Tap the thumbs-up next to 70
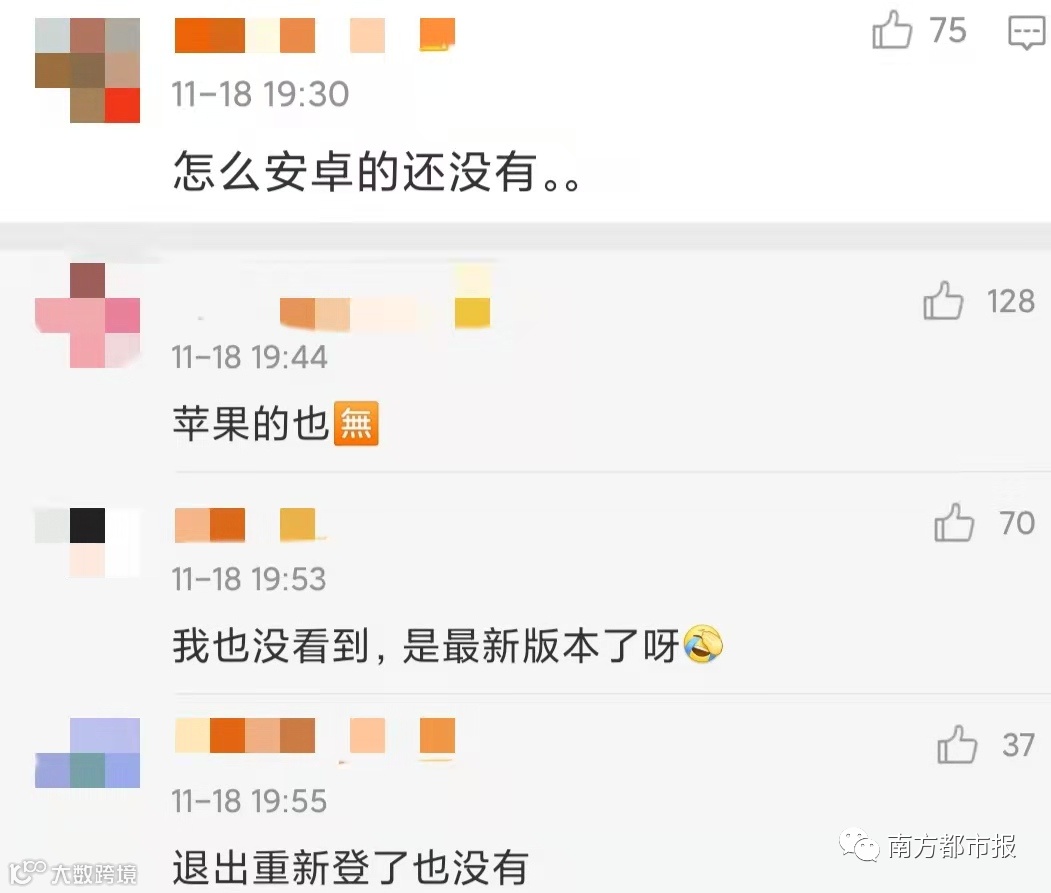This screenshot has height=893, width=1051. pos(954,522)
